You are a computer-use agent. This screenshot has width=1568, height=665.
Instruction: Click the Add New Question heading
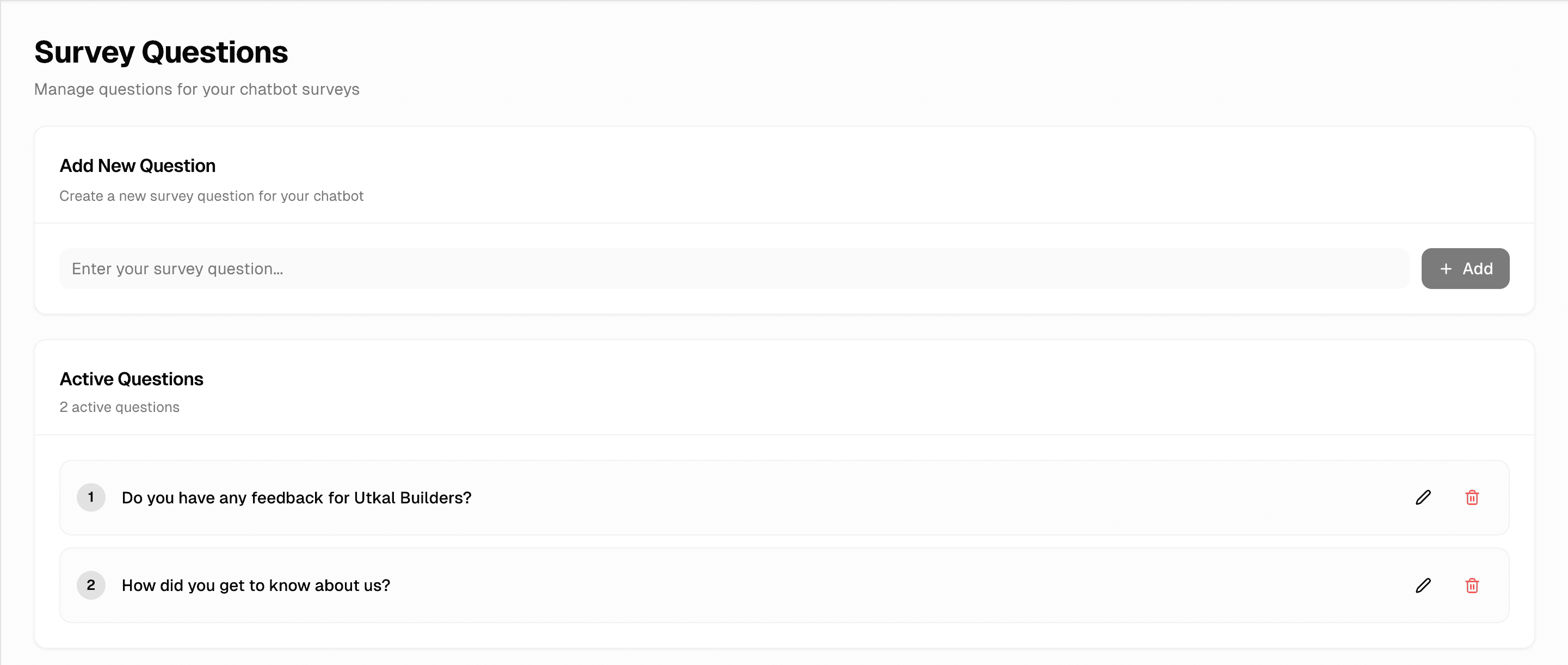click(x=137, y=165)
